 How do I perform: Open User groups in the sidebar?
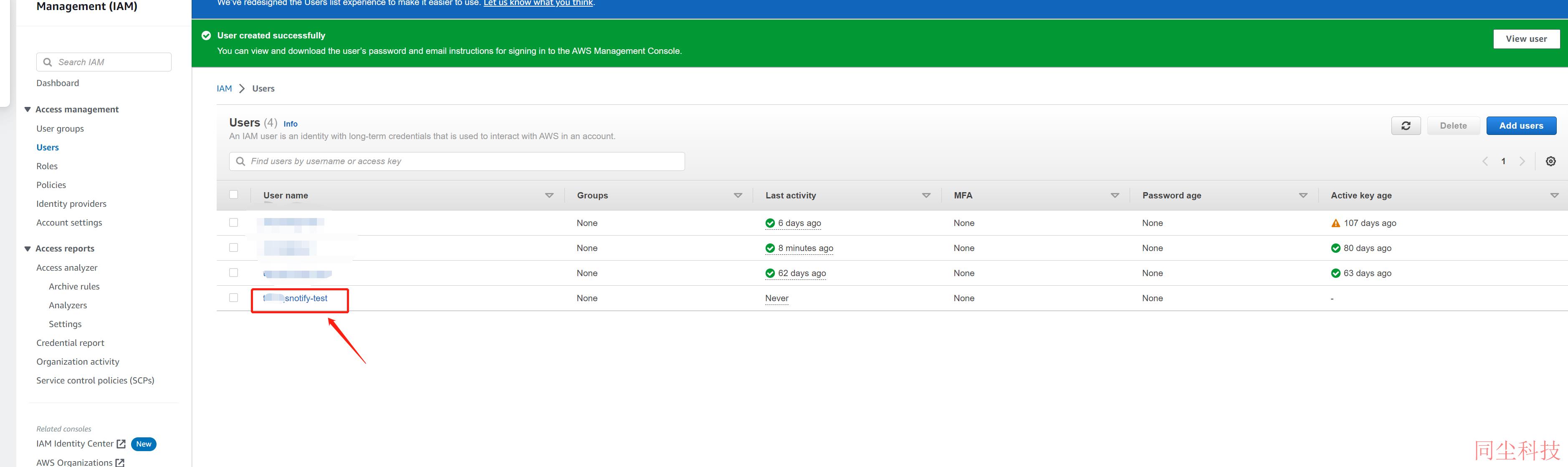click(60, 129)
